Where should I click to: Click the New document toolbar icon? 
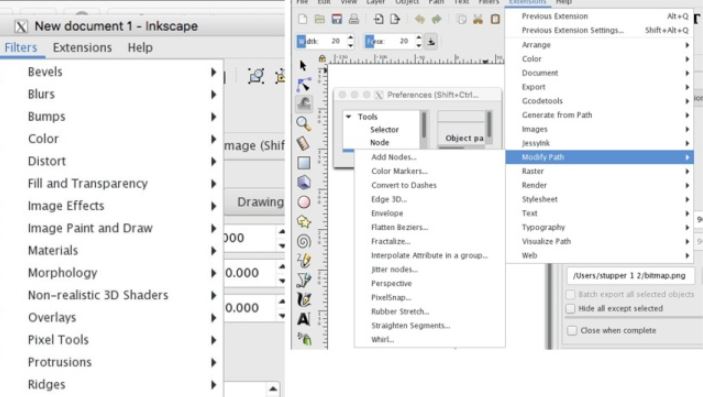303,19
